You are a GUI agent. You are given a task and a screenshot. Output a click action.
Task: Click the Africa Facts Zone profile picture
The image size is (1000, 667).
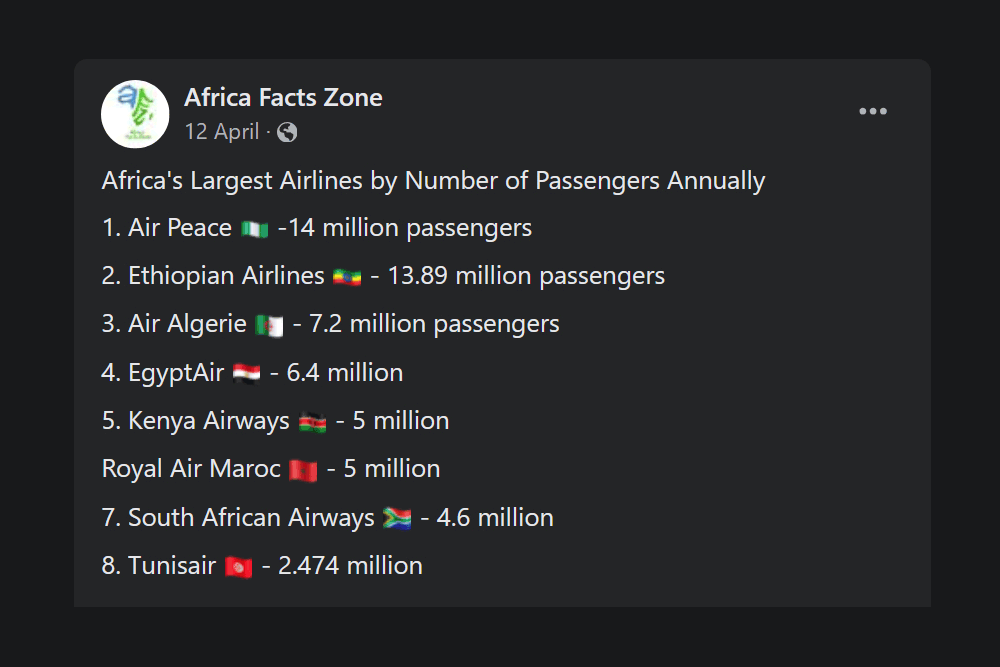click(x=135, y=114)
